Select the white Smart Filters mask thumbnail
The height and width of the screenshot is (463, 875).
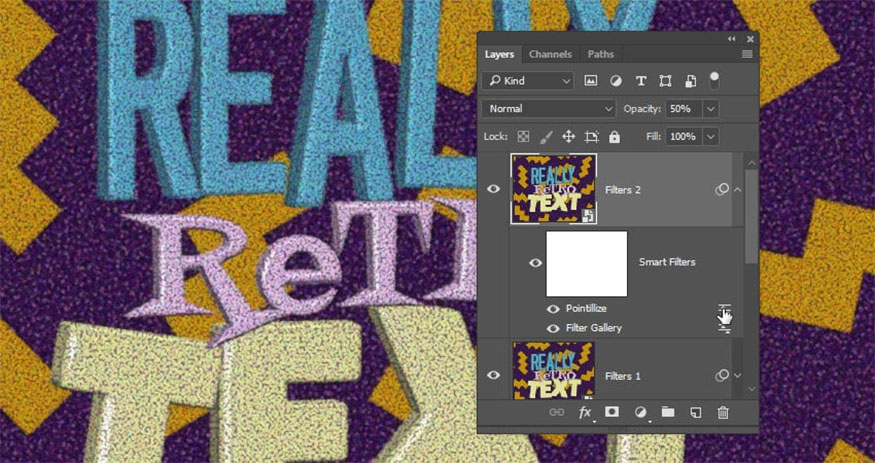click(x=586, y=264)
